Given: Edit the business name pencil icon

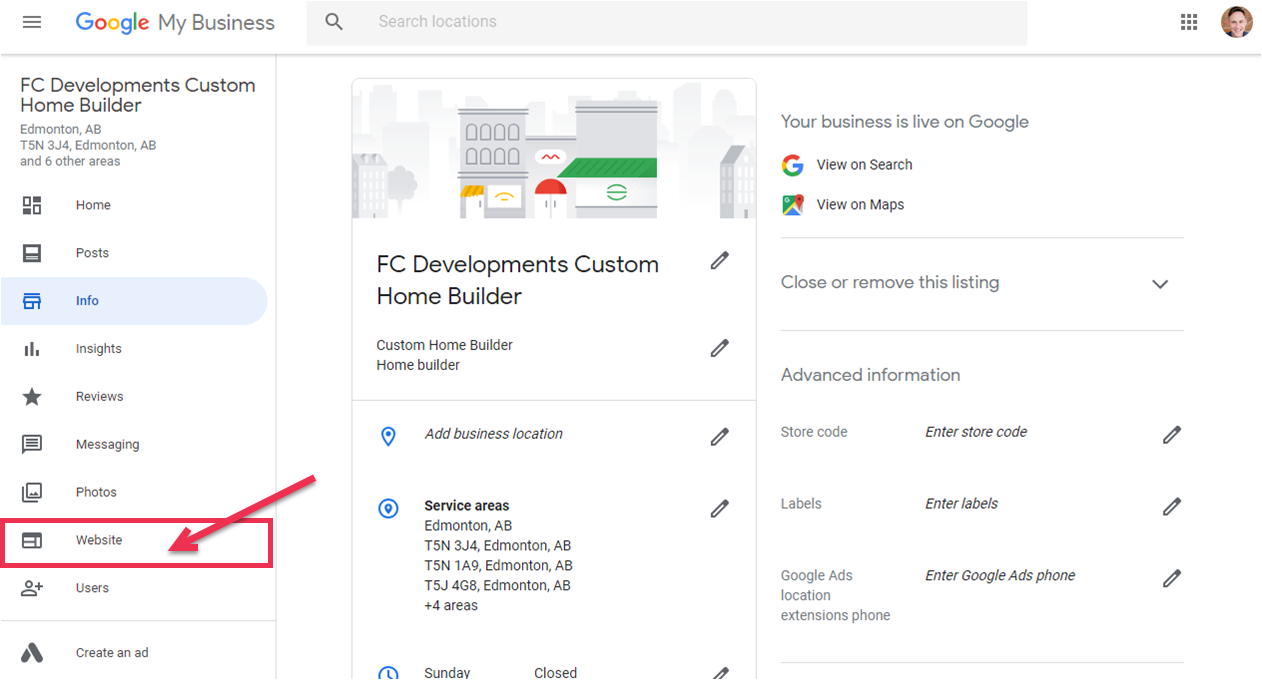Looking at the screenshot, I should coord(719,261).
